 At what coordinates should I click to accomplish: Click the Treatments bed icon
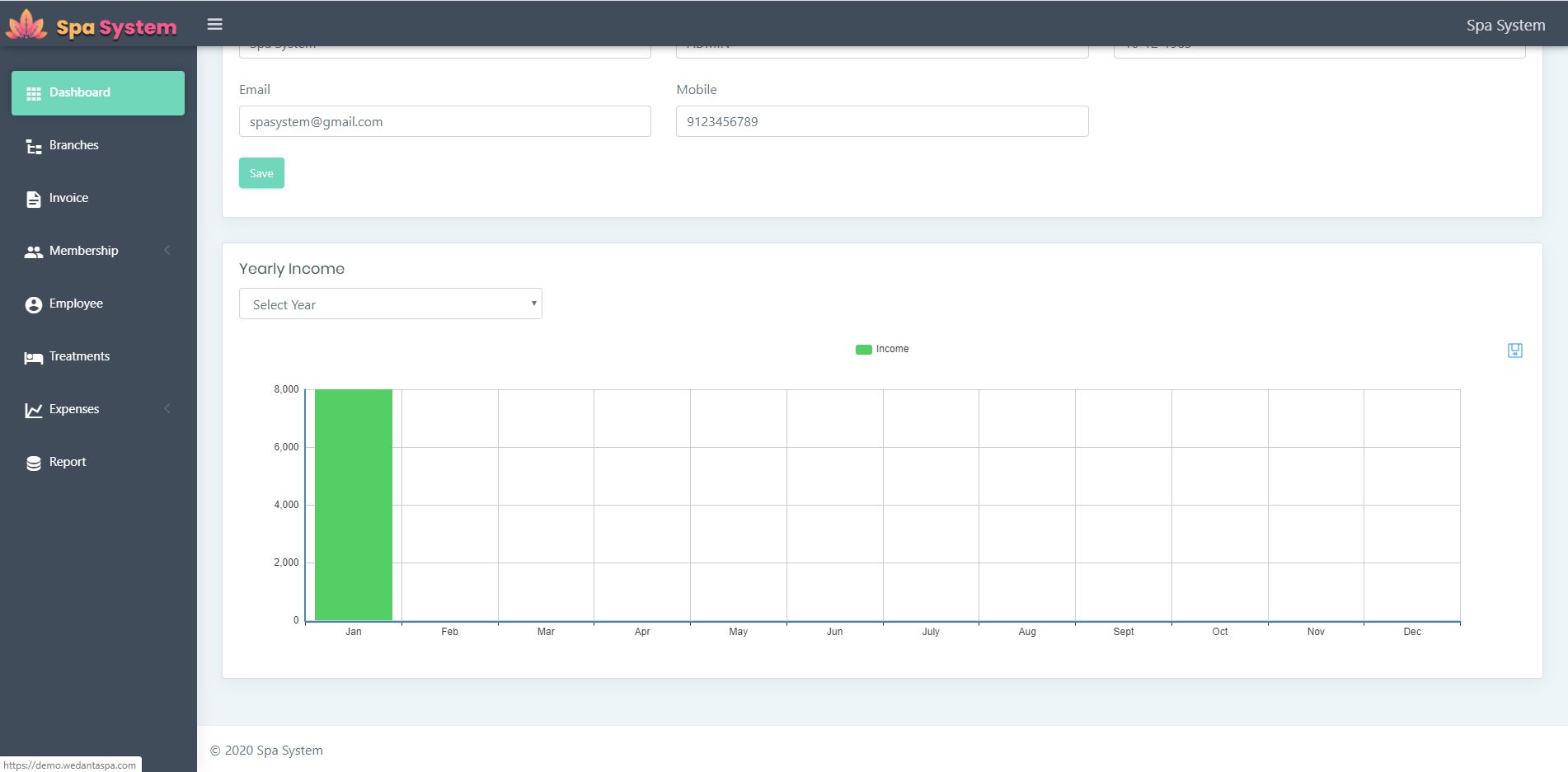coord(33,357)
